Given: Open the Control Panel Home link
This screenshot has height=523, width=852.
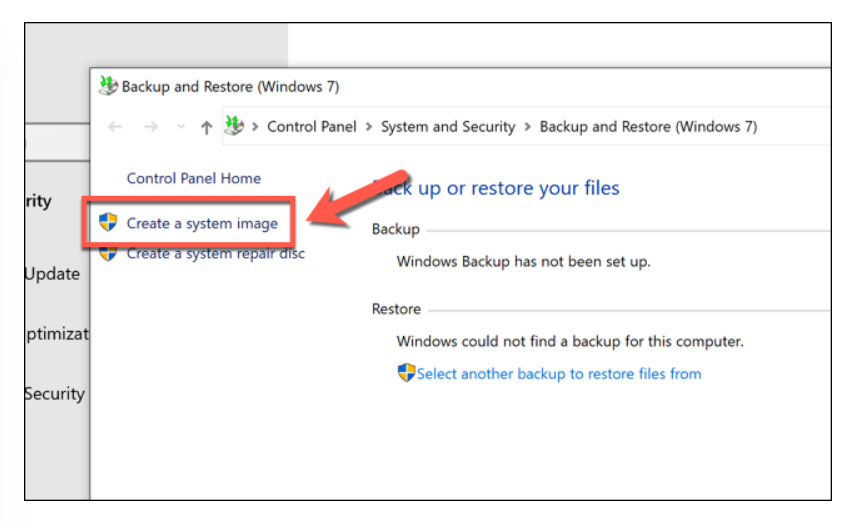Looking at the screenshot, I should tap(193, 178).
